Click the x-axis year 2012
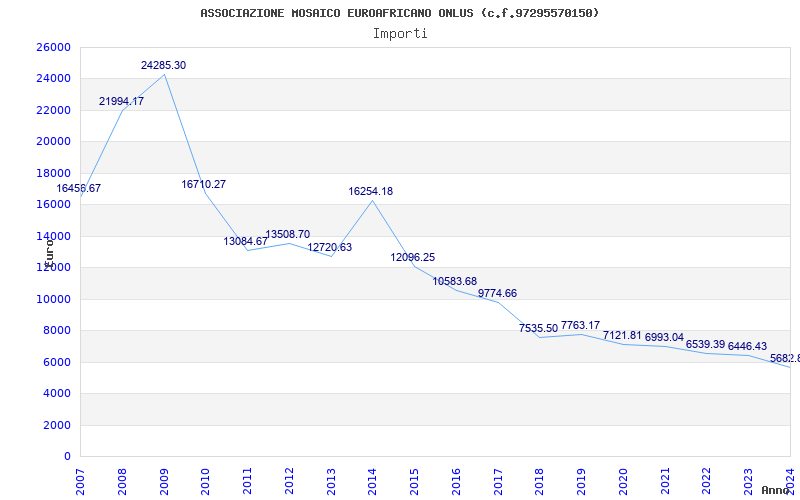The height and width of the screenshot is (500, 800). 289,482
